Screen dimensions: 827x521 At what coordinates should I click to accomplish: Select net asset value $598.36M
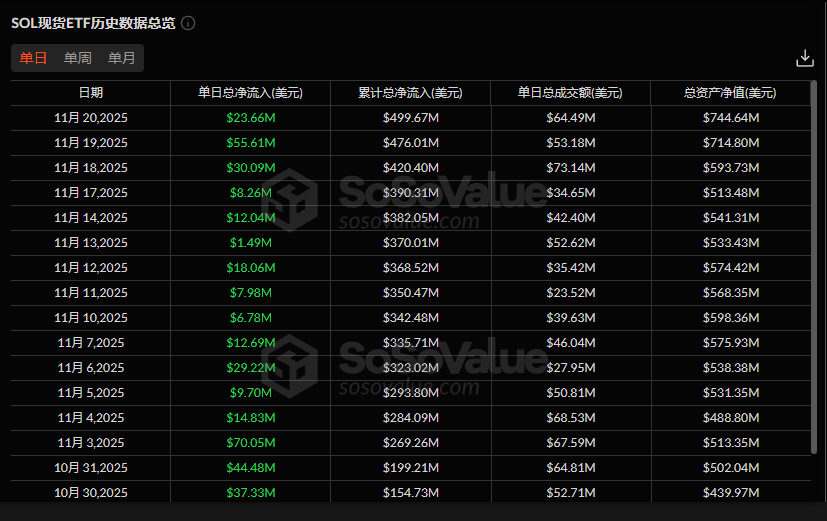pos(730,318)
